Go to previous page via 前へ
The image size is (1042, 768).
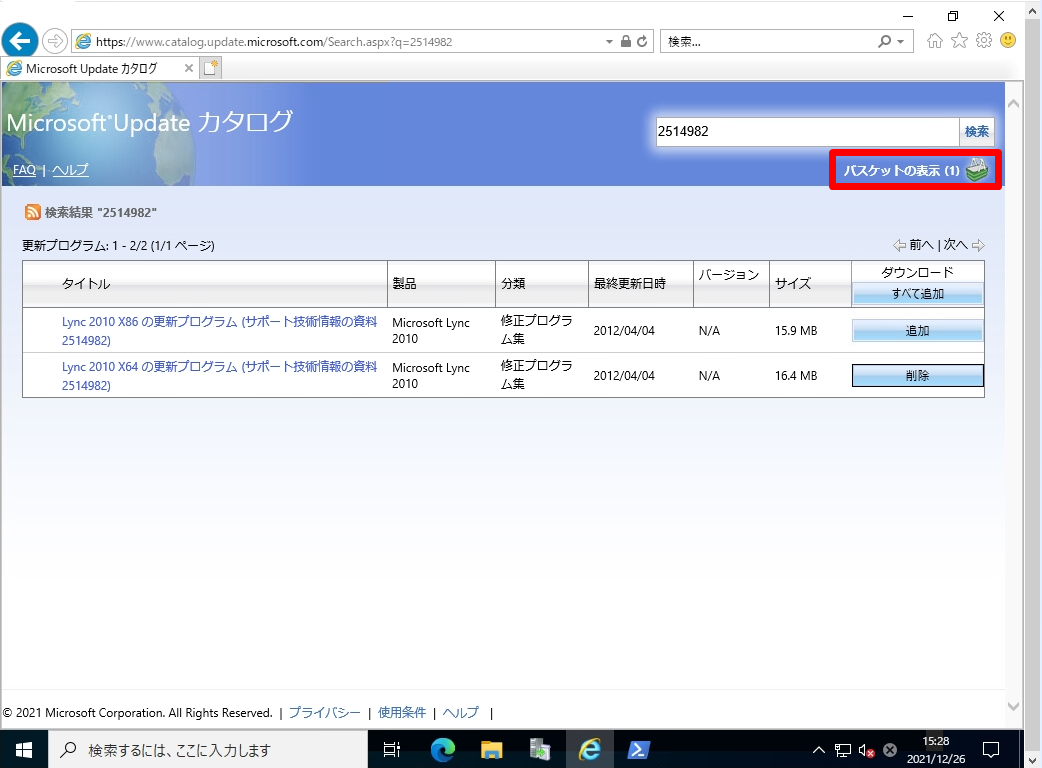920,245
